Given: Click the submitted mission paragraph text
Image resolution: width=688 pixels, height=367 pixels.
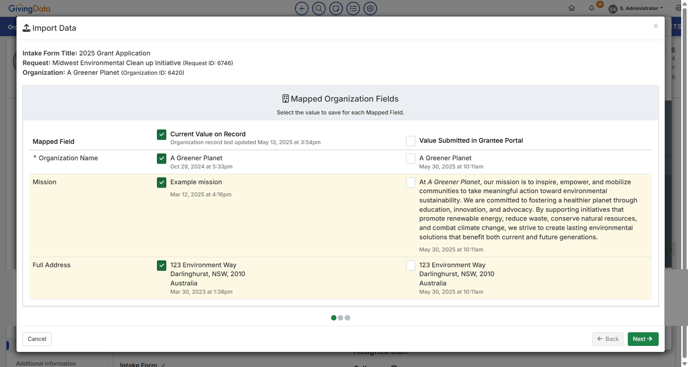Looking at the screenshot, I should pyautogui.click(x=528, y=209).
